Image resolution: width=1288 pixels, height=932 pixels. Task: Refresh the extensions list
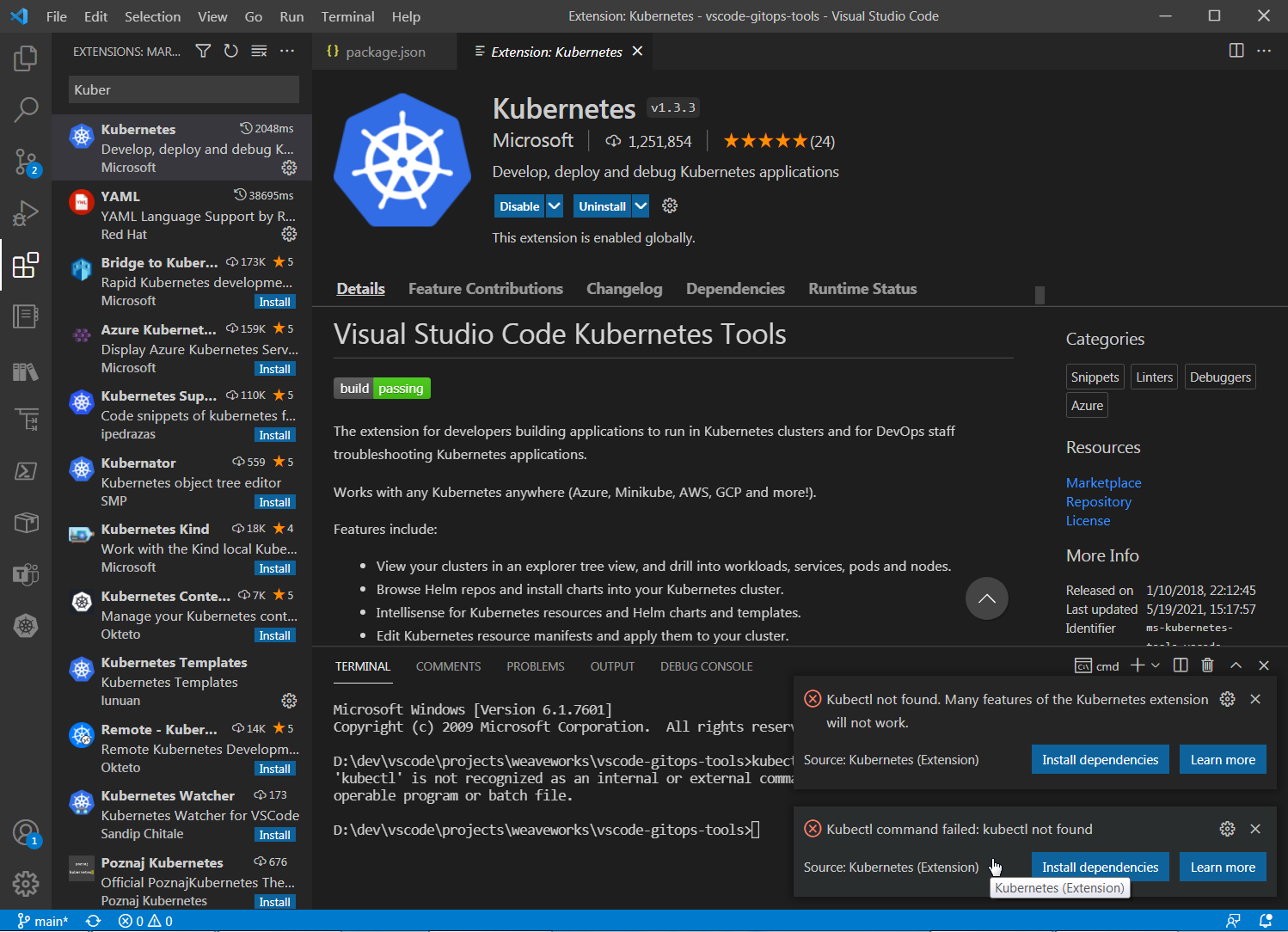coord(230,51)
